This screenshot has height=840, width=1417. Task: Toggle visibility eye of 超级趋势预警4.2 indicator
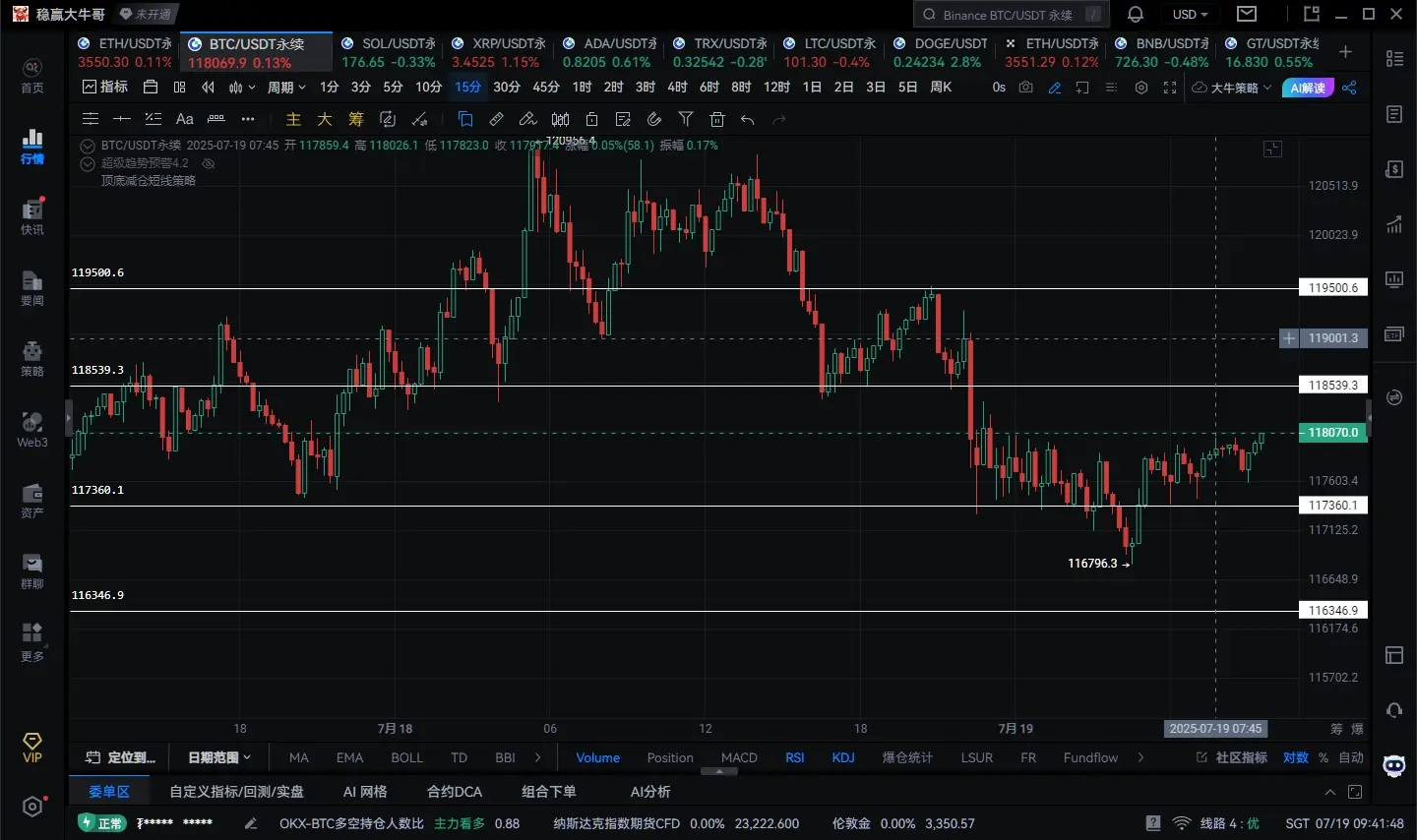[208, 163]
